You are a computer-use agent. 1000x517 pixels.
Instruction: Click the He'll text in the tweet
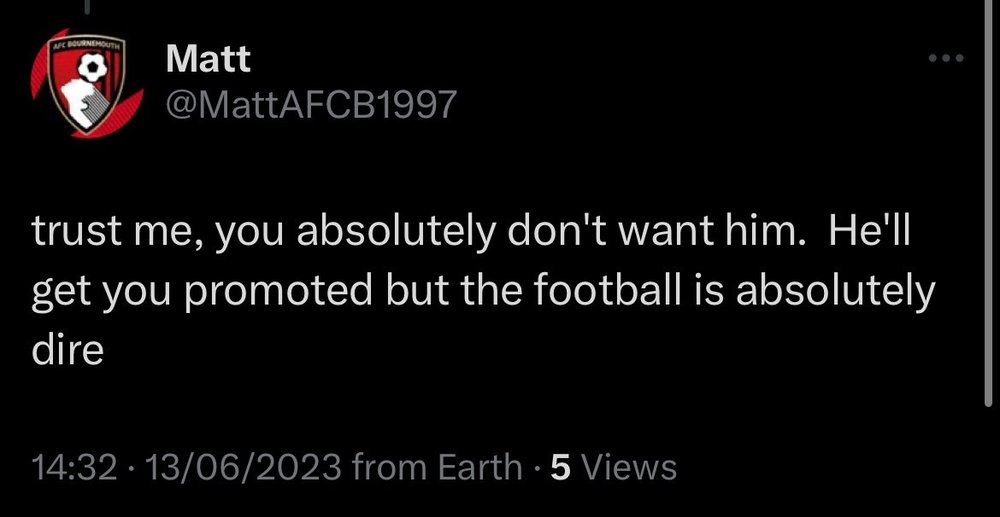[869, 233]
